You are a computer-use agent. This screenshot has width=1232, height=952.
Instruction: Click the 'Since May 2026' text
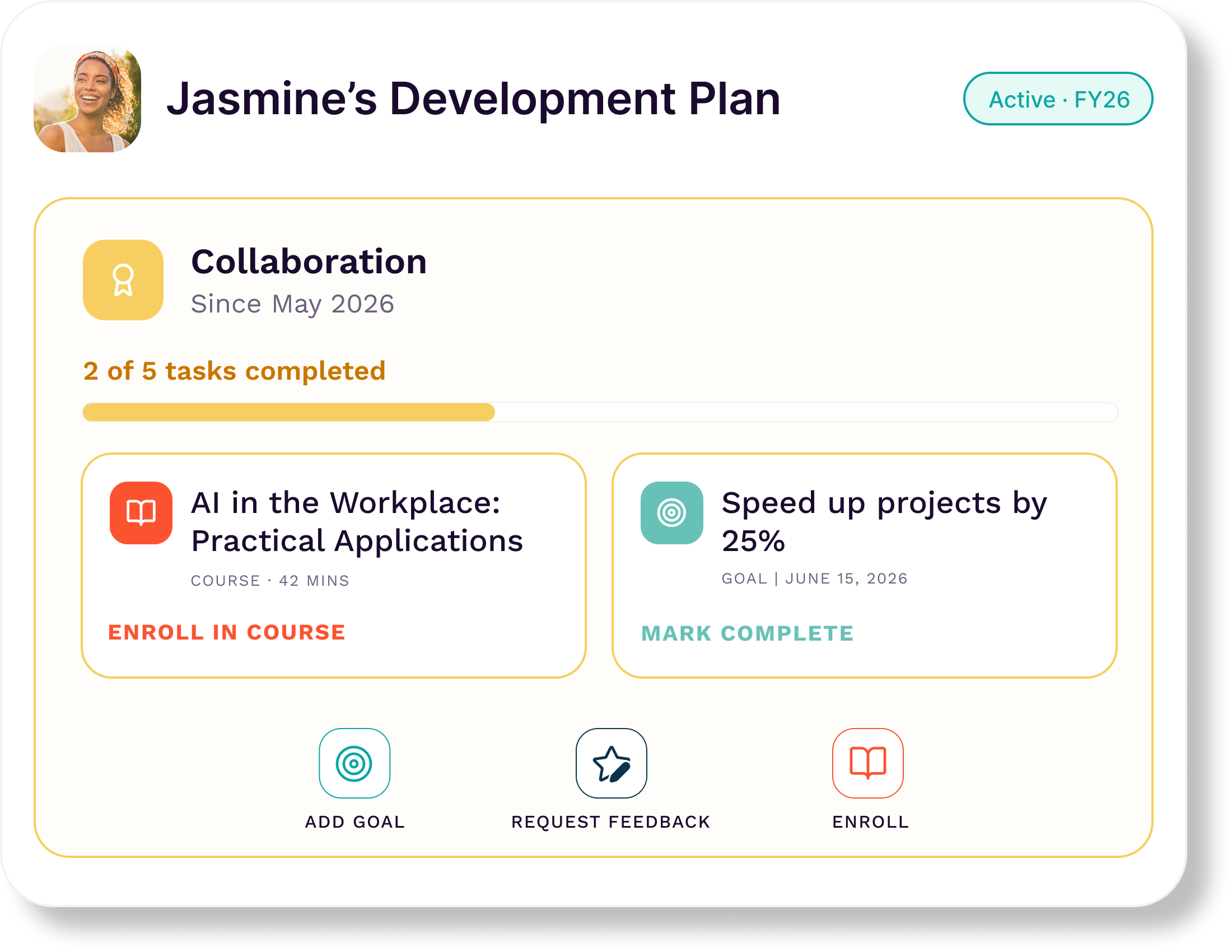[293, 305]
